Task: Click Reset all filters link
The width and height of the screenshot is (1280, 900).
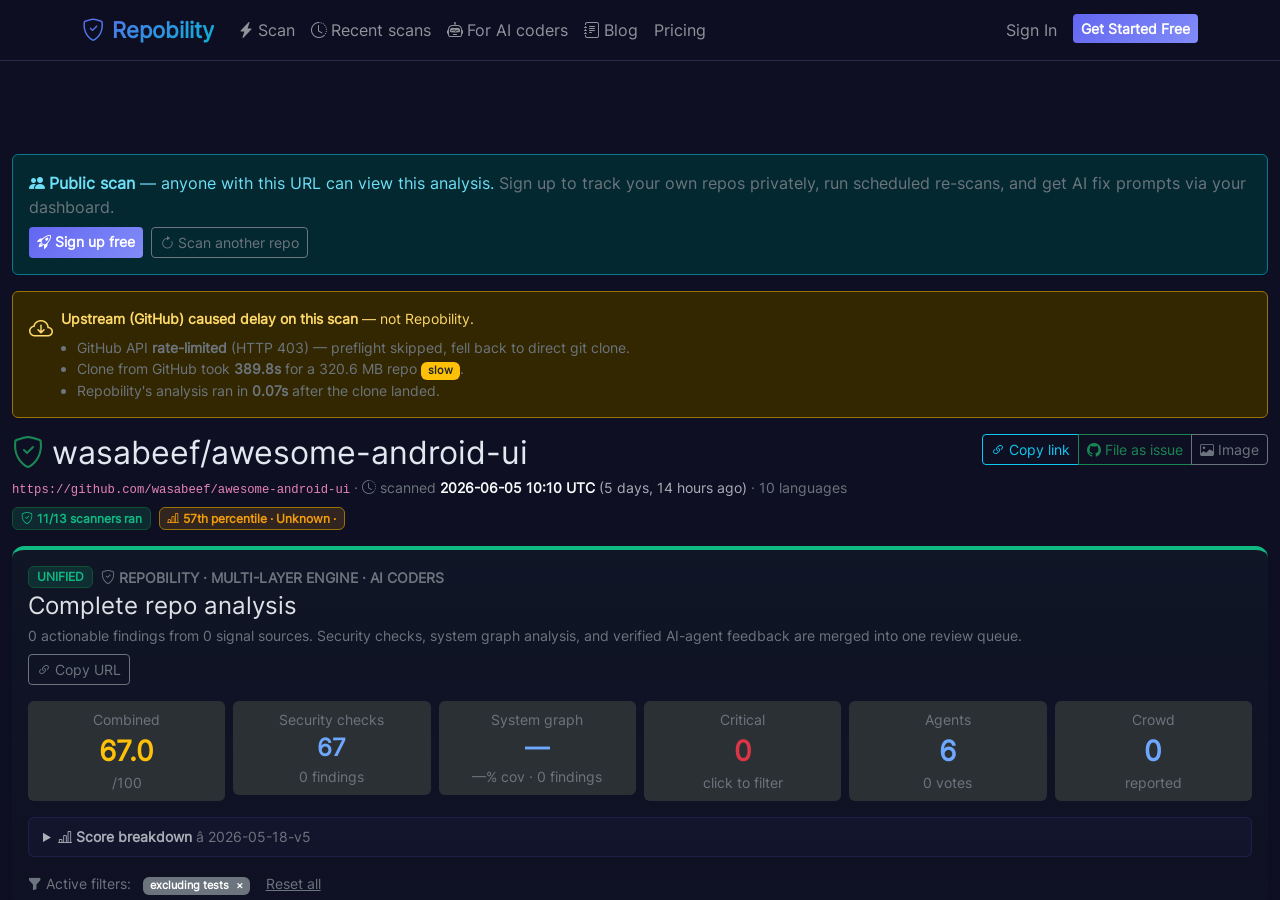Action: [293, 884]
